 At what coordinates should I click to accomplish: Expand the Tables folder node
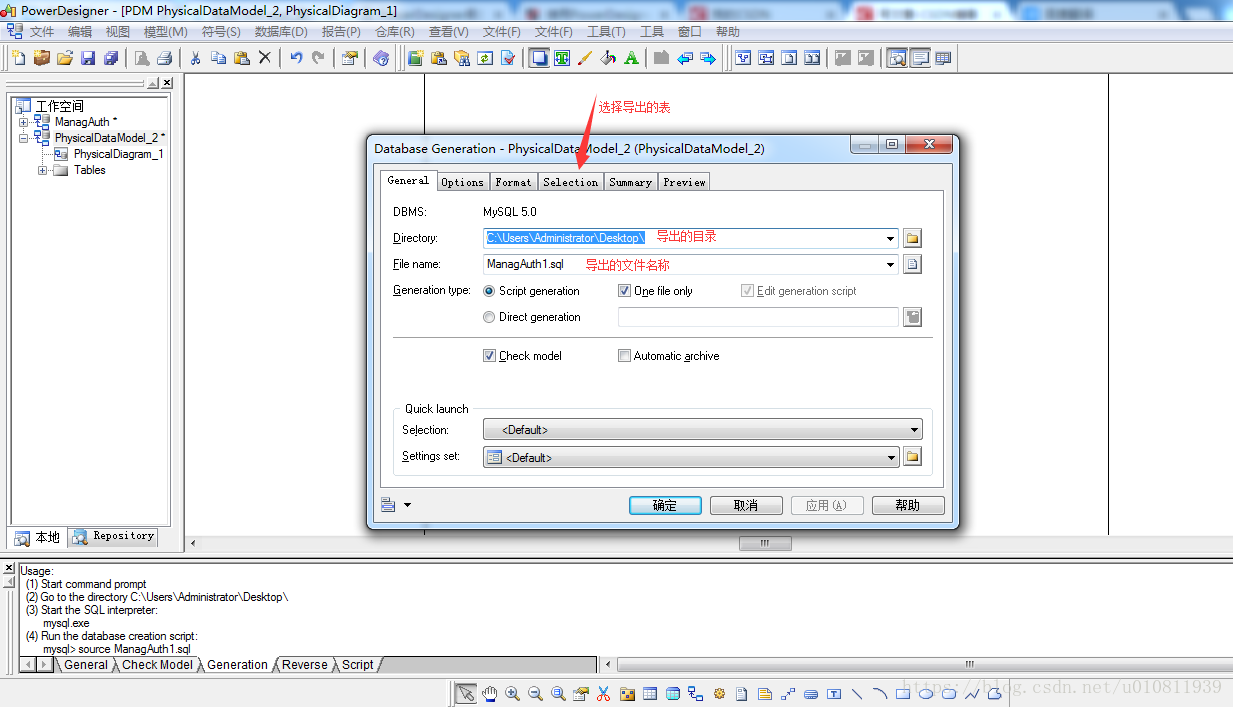coord(43,170)
